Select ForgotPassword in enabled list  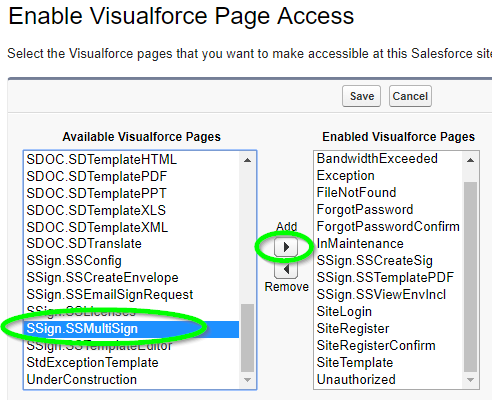[x=389, y=210]
